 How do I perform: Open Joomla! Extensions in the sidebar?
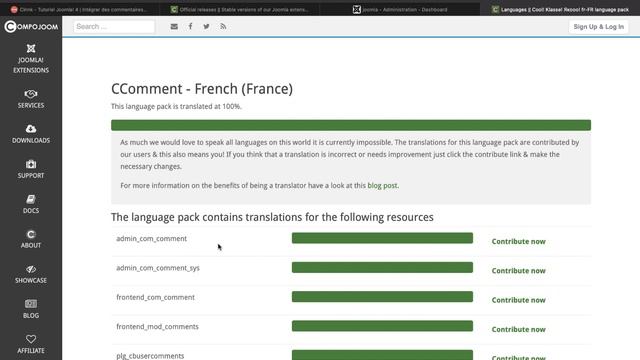click(x=31, y=59)
